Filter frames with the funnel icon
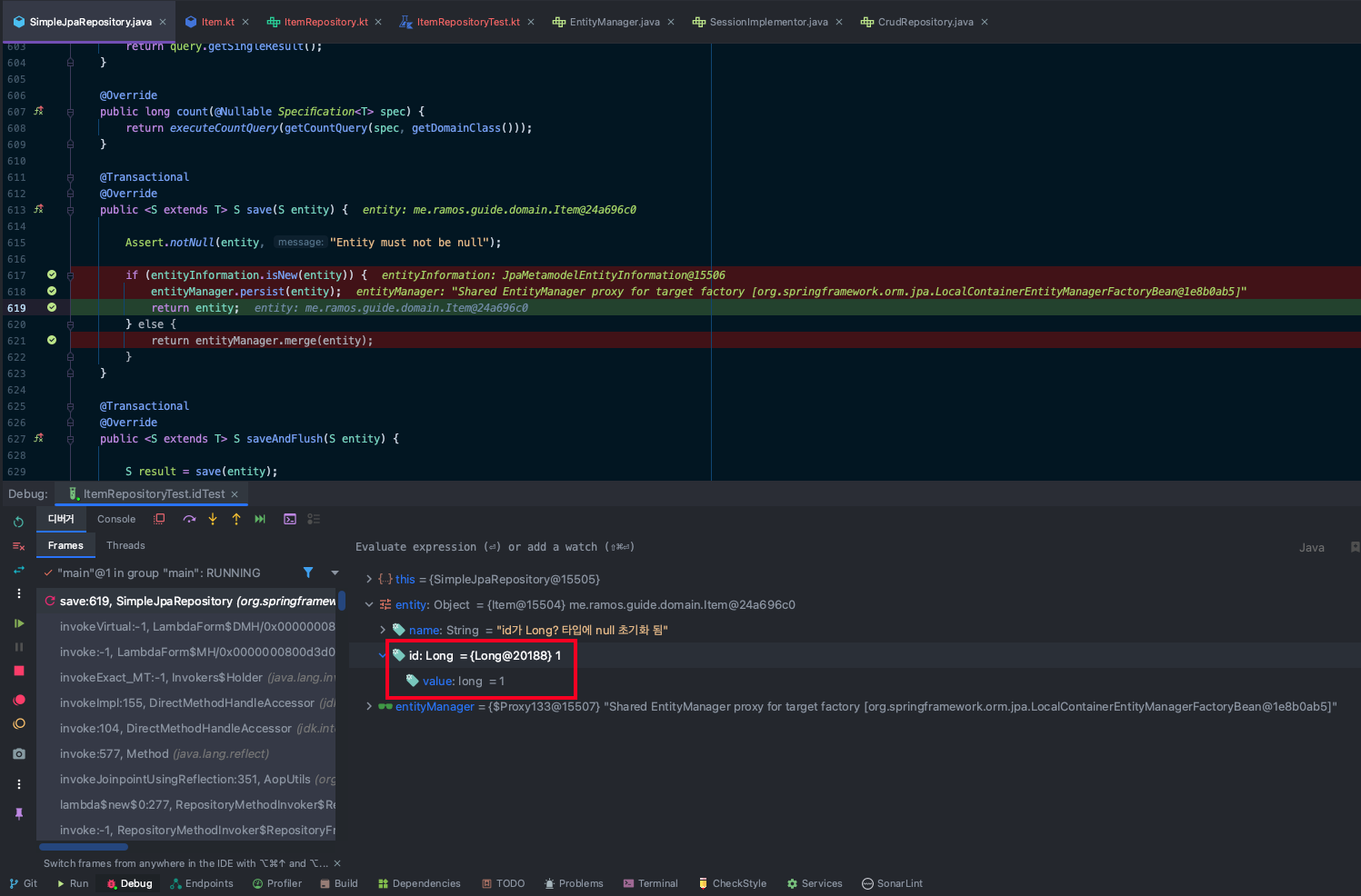Image resolution: width=1361 pixels, height=896 pixels. pos(308,572)
